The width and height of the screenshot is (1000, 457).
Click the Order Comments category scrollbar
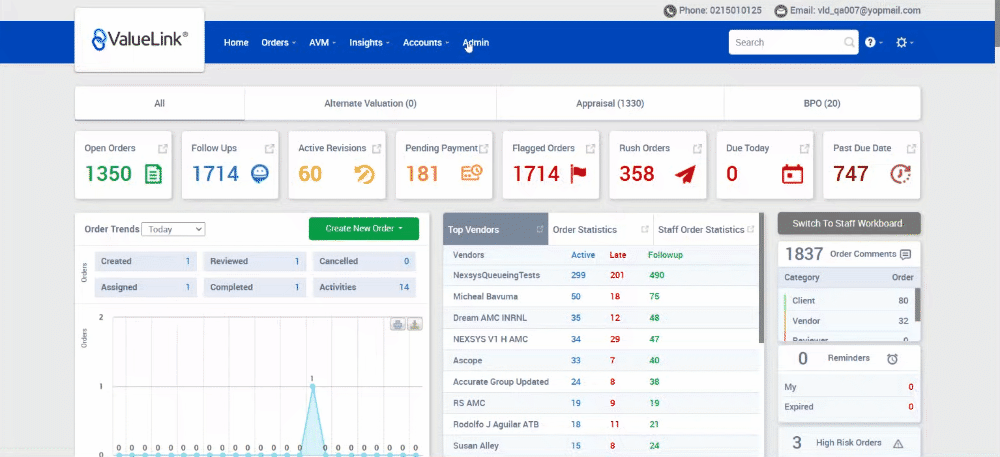[917, 305]
